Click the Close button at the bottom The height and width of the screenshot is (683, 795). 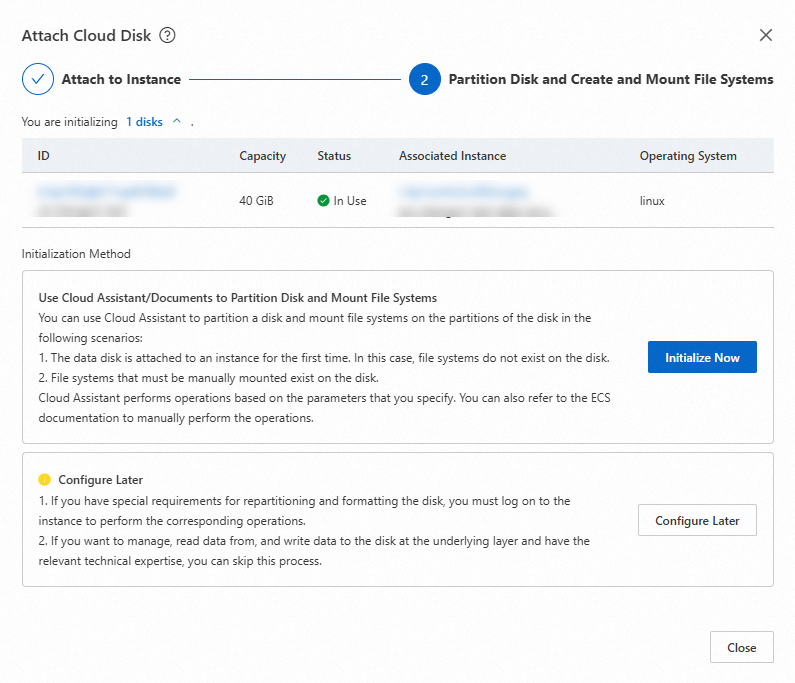(x=741, y=647)
